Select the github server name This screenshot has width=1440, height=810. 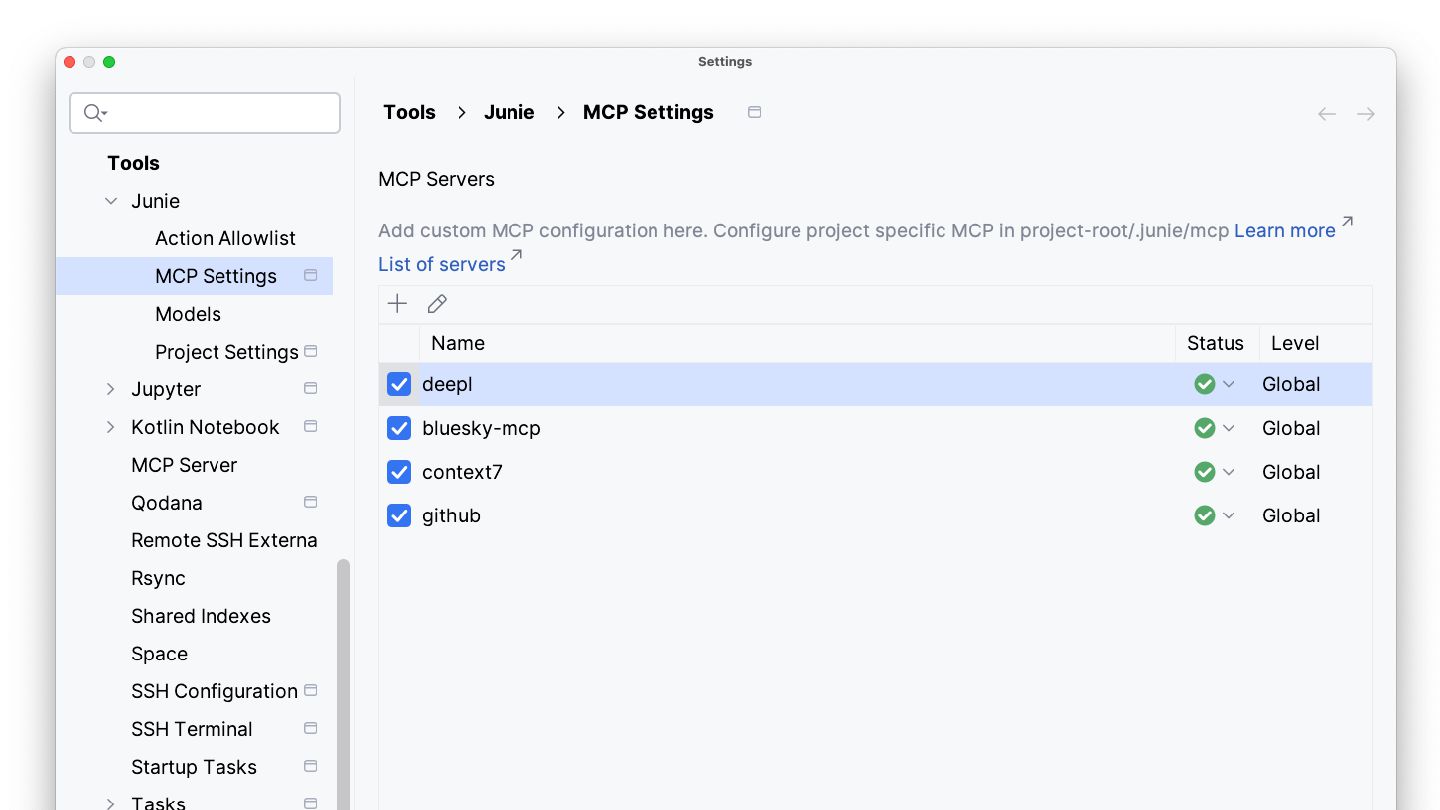[451, 516]
